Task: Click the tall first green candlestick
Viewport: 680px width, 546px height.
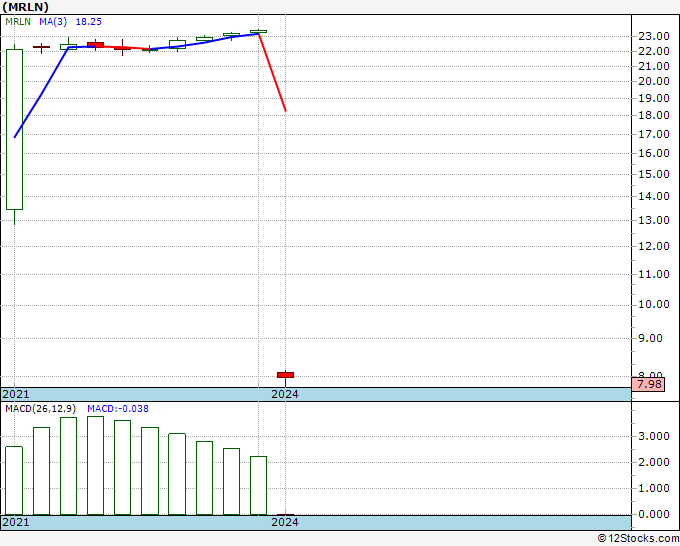Action: pos(14,129)
